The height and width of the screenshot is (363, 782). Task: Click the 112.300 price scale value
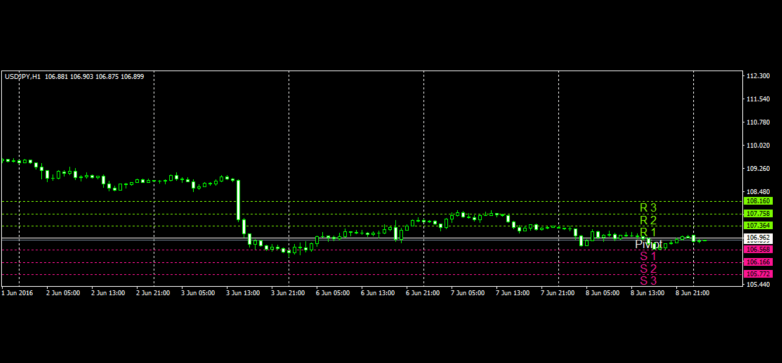tap(758, 76)
